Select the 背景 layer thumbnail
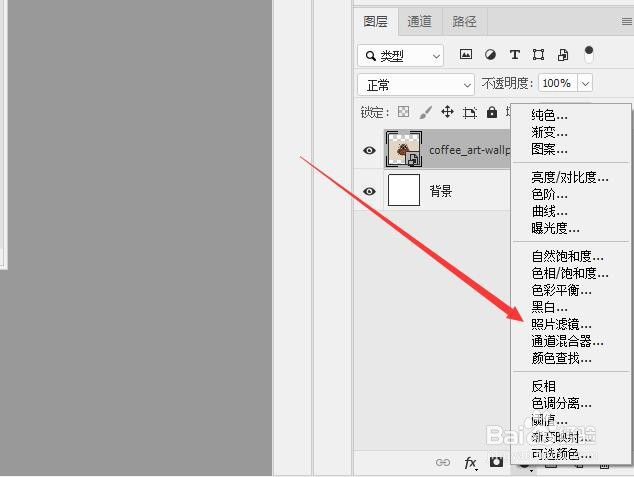Screen dimensions: 634x477 [x=404, y=190]
